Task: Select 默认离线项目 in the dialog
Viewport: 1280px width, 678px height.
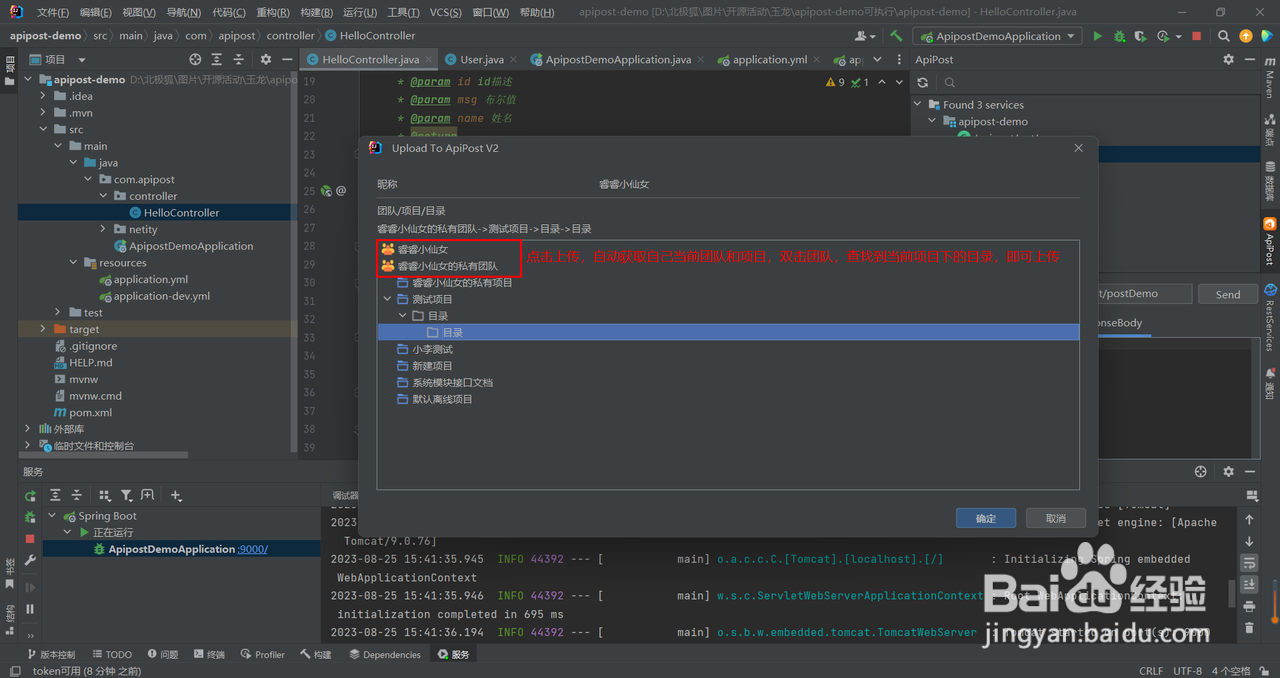Action: [x=442, y=399]
